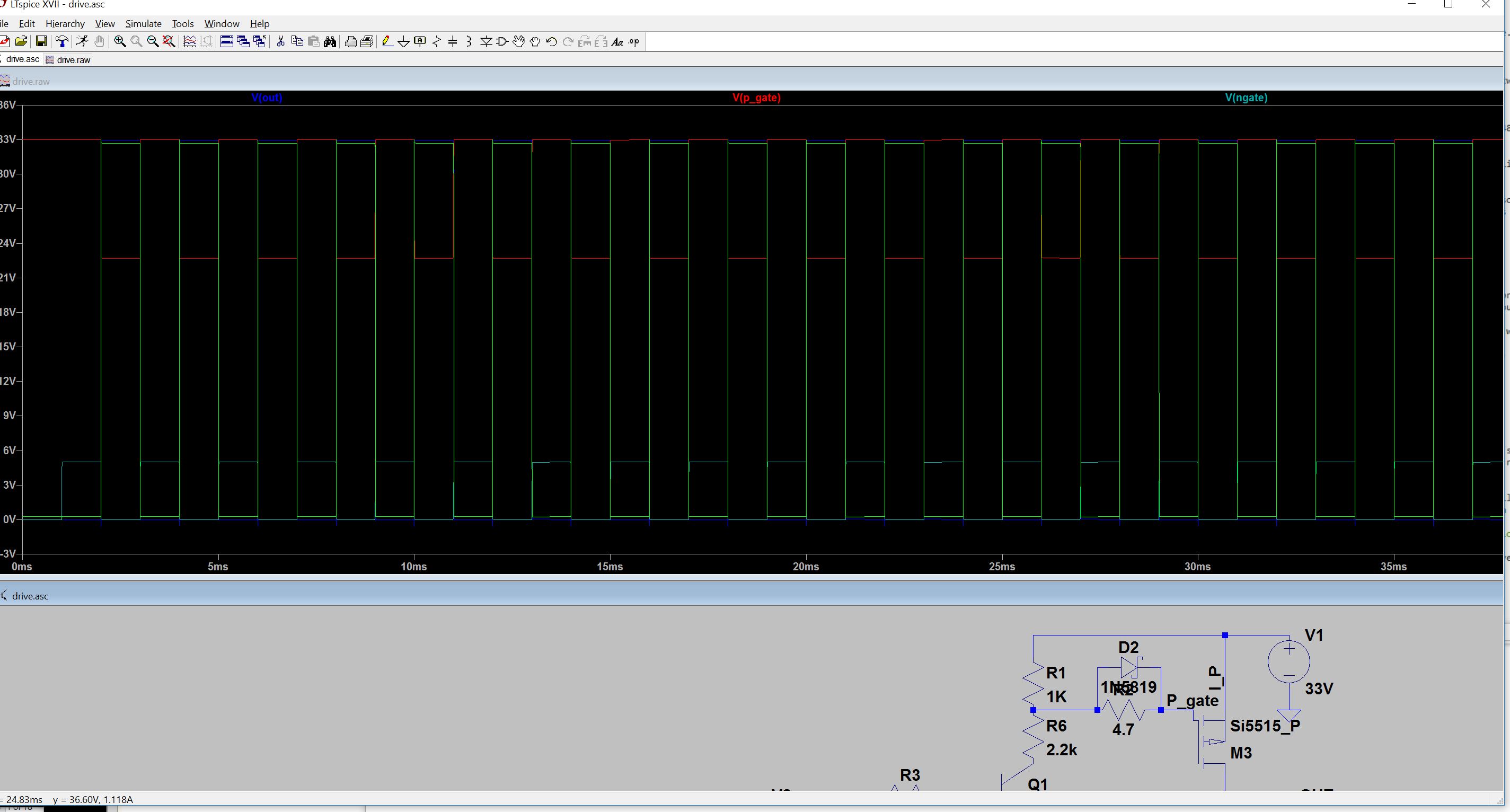Click the 33V vertical axis label
Viewport: 1510px width, 812px height.
pos(8,139)
